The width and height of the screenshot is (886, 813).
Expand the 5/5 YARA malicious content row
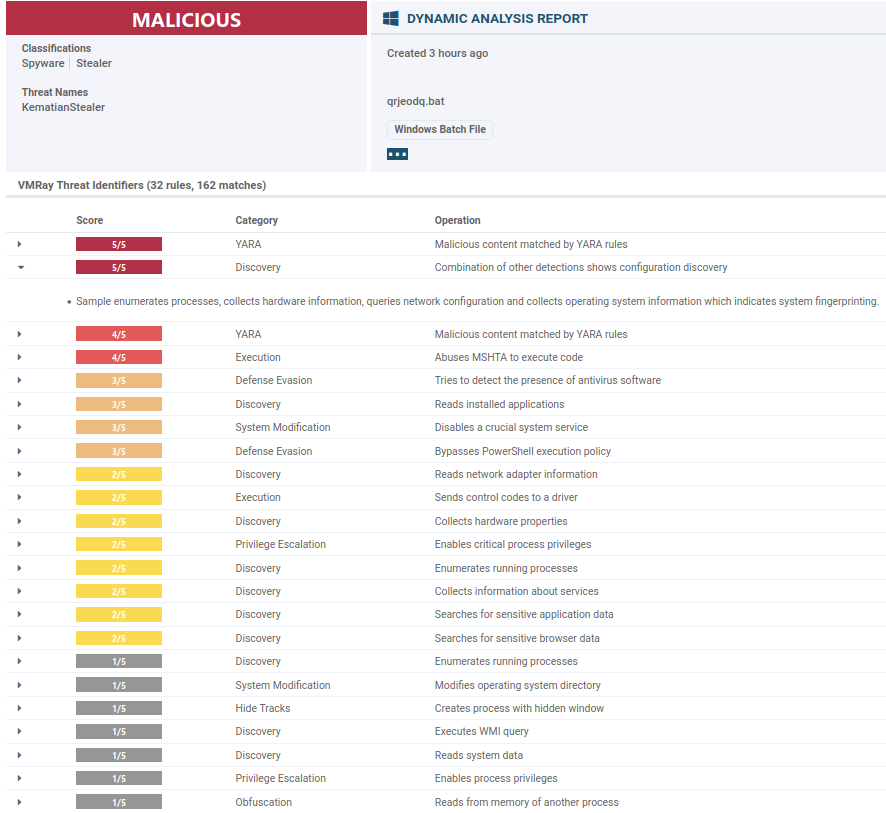pos(19,244)
